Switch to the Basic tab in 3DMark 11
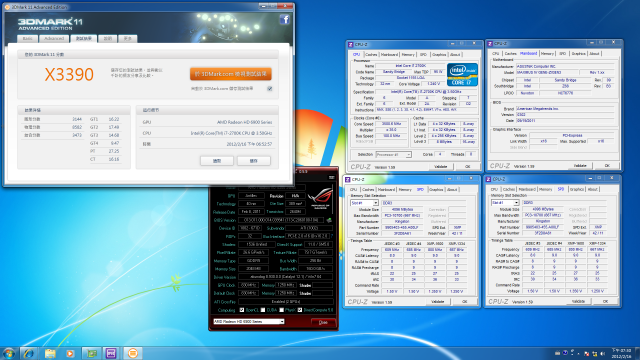 (27, 38)
